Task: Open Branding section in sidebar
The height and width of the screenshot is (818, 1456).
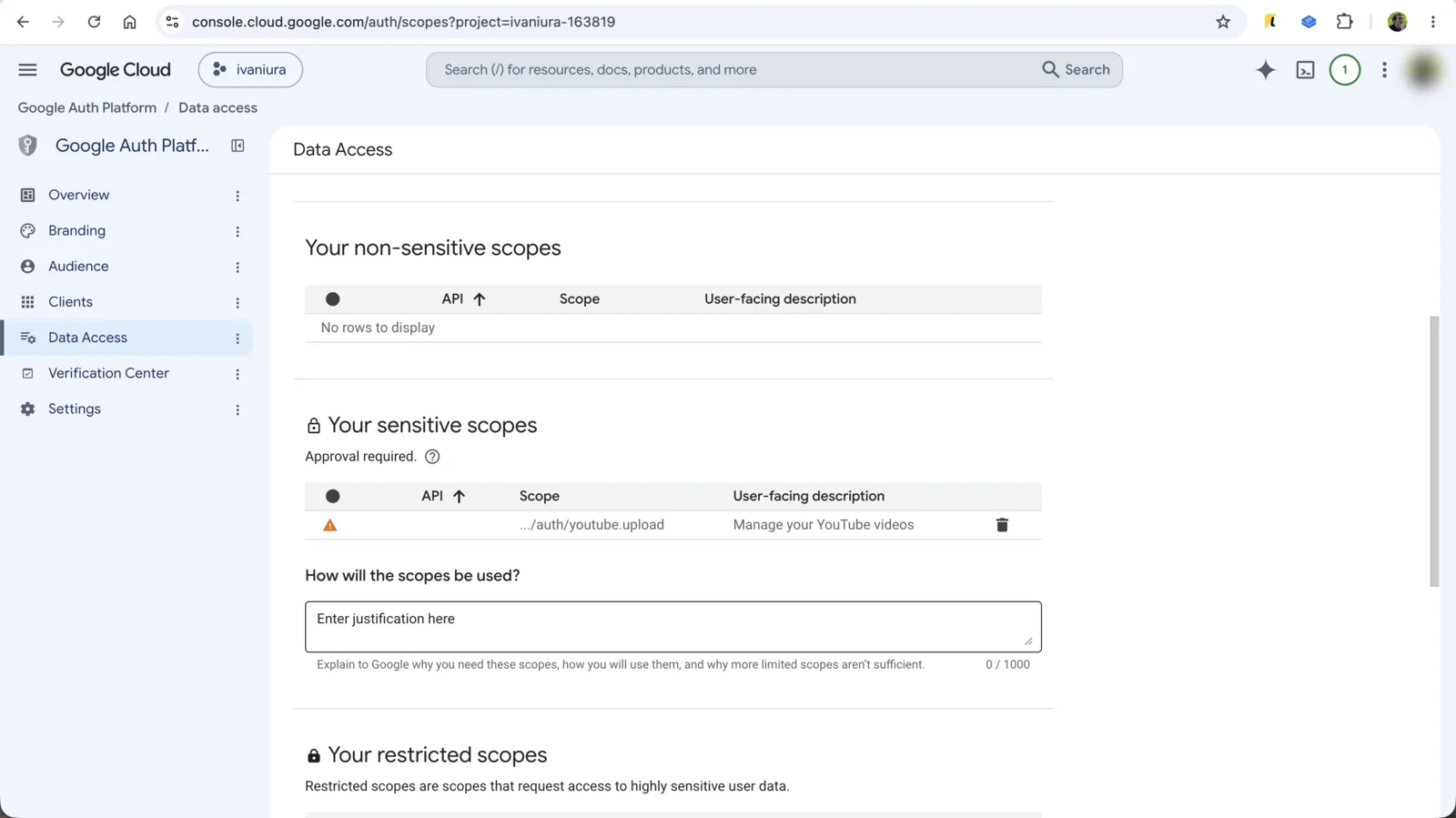Action: point(76,231)
